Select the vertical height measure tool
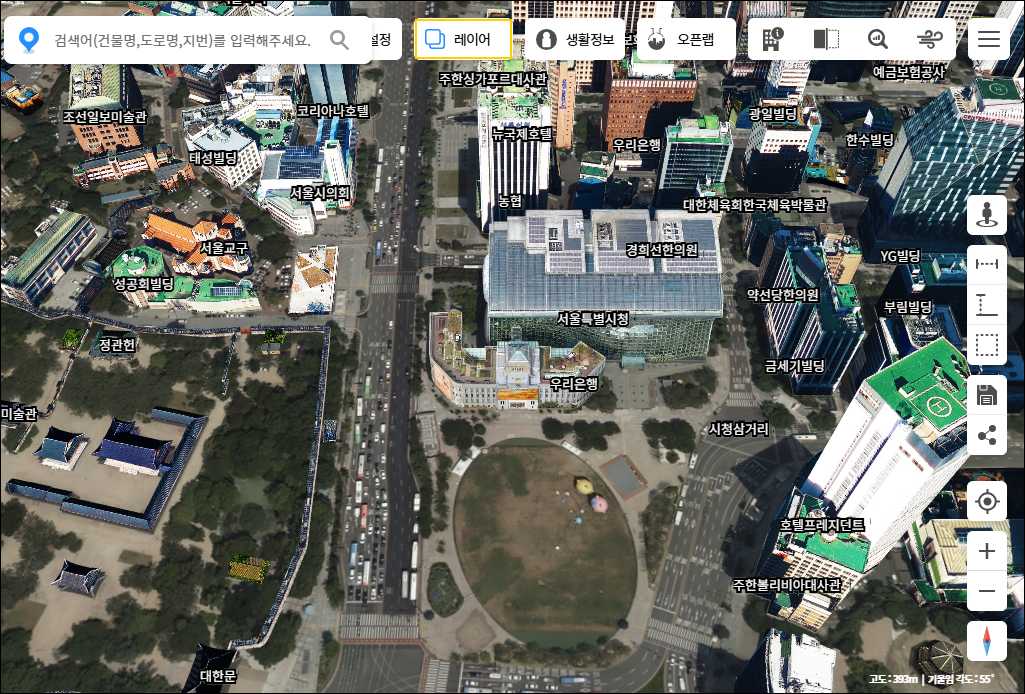Viewport: 1025px width, 694px height. click(x=987, y=305)
